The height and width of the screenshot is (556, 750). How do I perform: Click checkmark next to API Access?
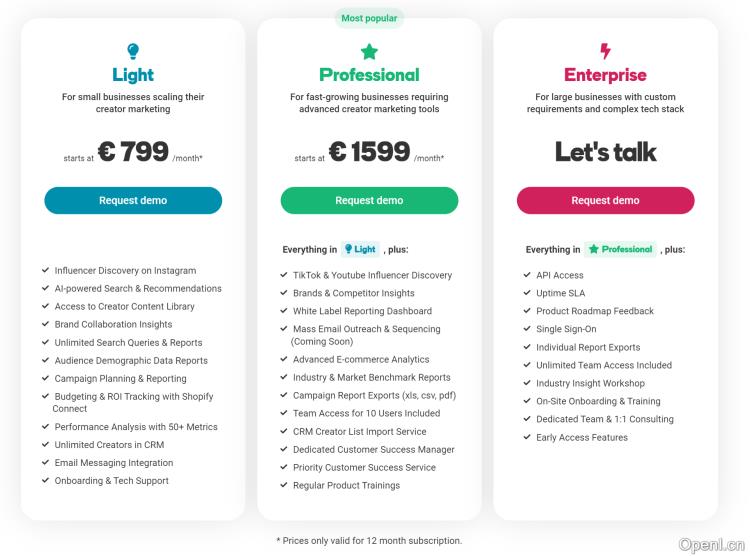pos(527,276)
